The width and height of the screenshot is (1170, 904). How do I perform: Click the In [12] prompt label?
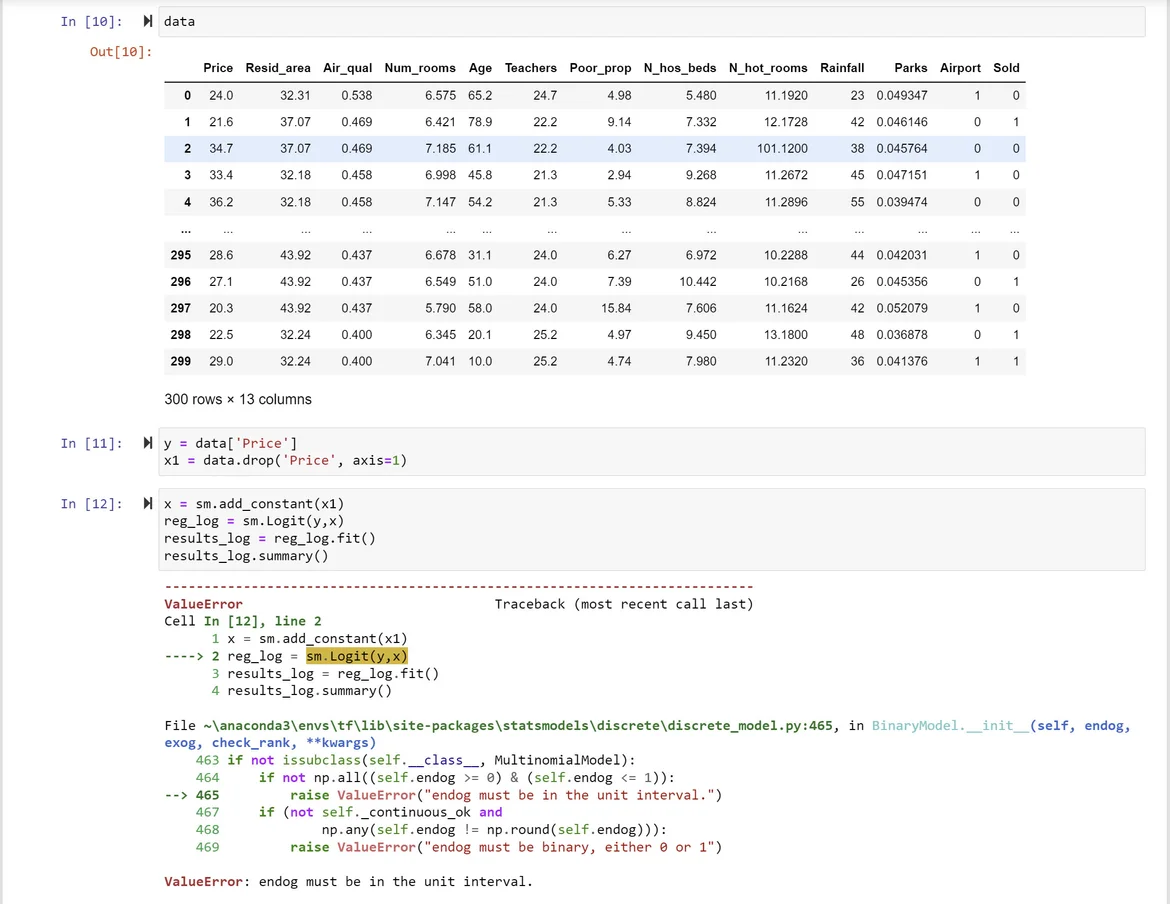pyautogui.click(x=91, y=504)
